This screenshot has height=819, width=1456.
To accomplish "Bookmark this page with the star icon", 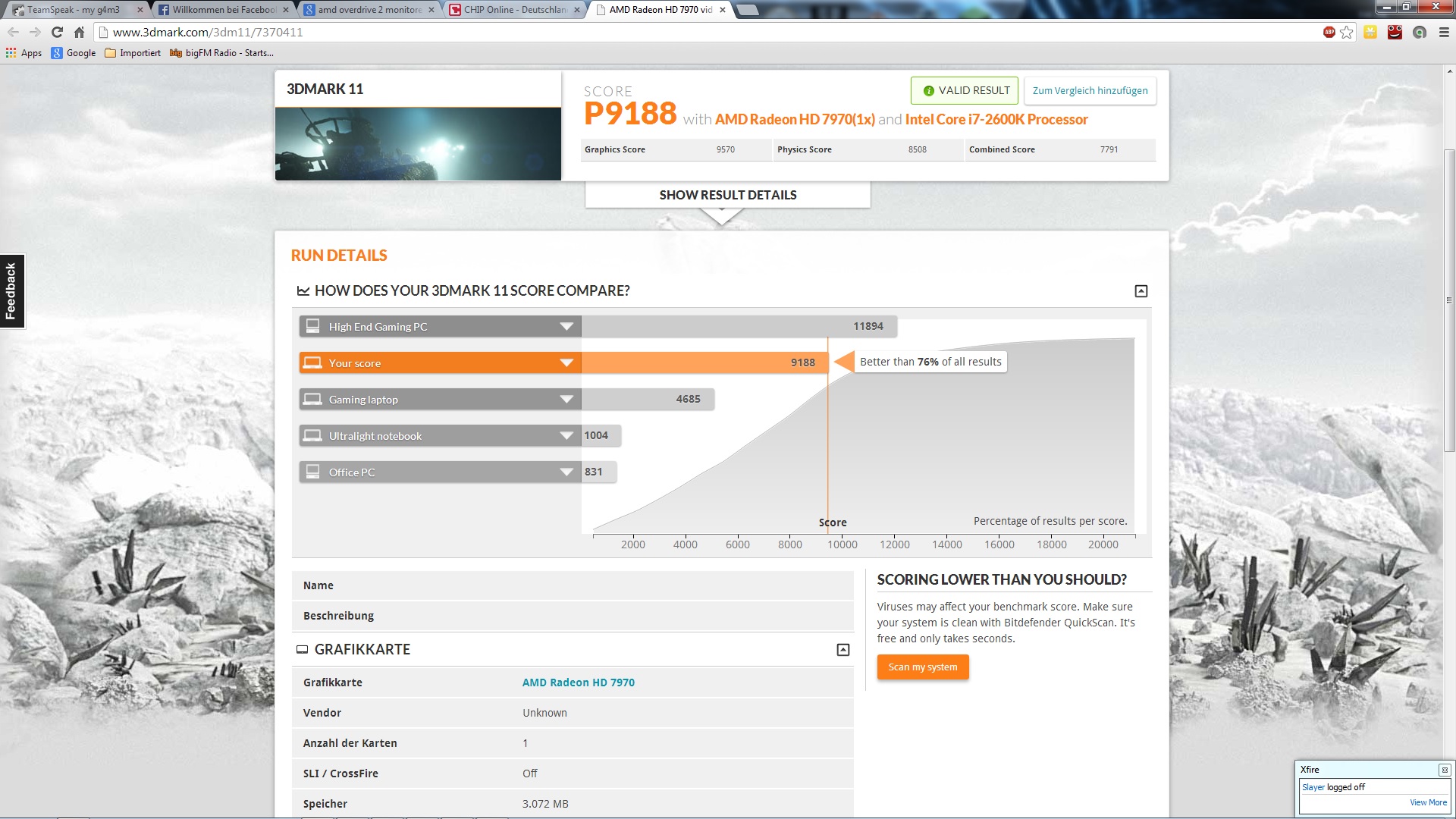I will click(x=1347, y=32).
